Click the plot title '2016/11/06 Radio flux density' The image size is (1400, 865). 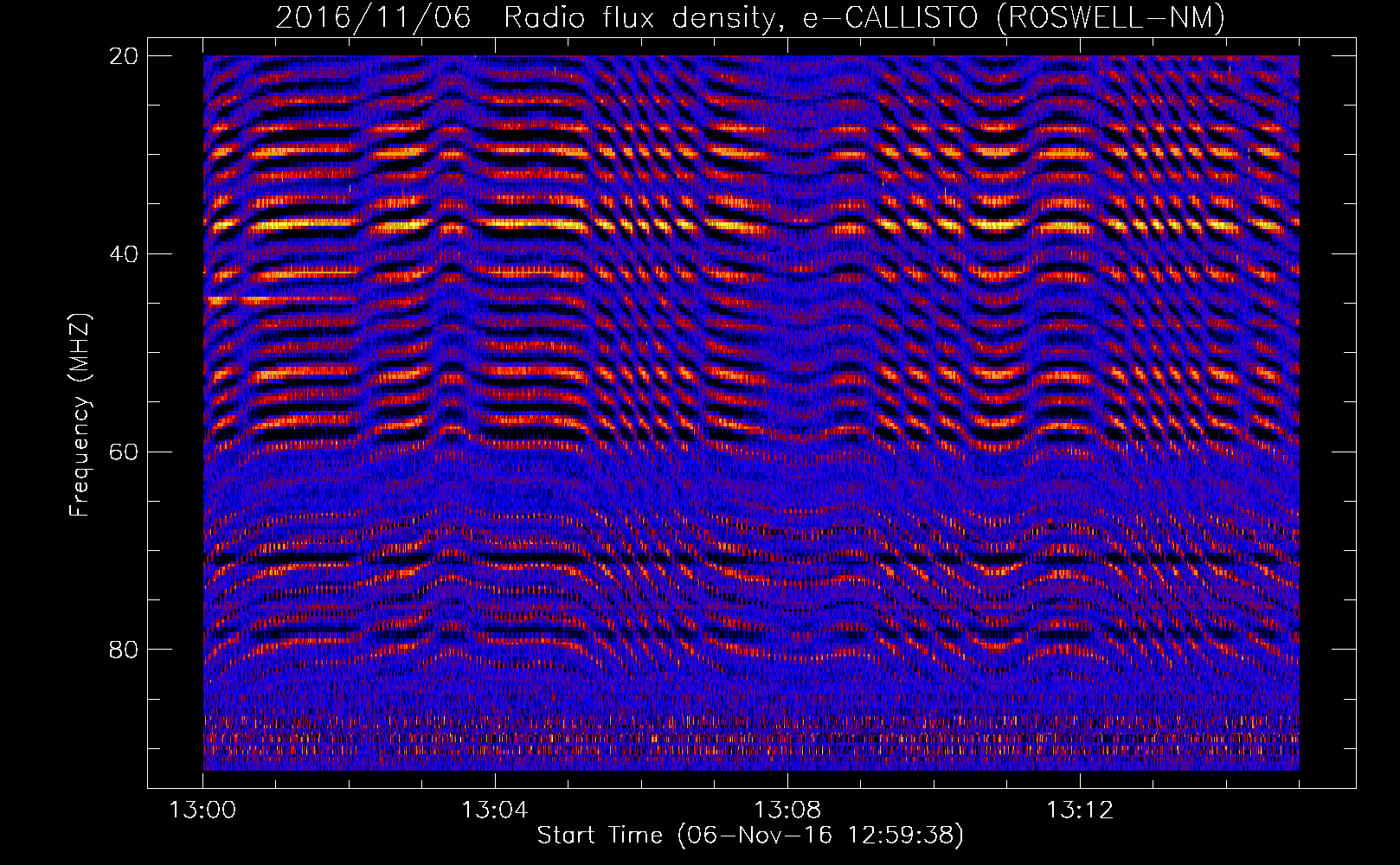tap(750, 18)
